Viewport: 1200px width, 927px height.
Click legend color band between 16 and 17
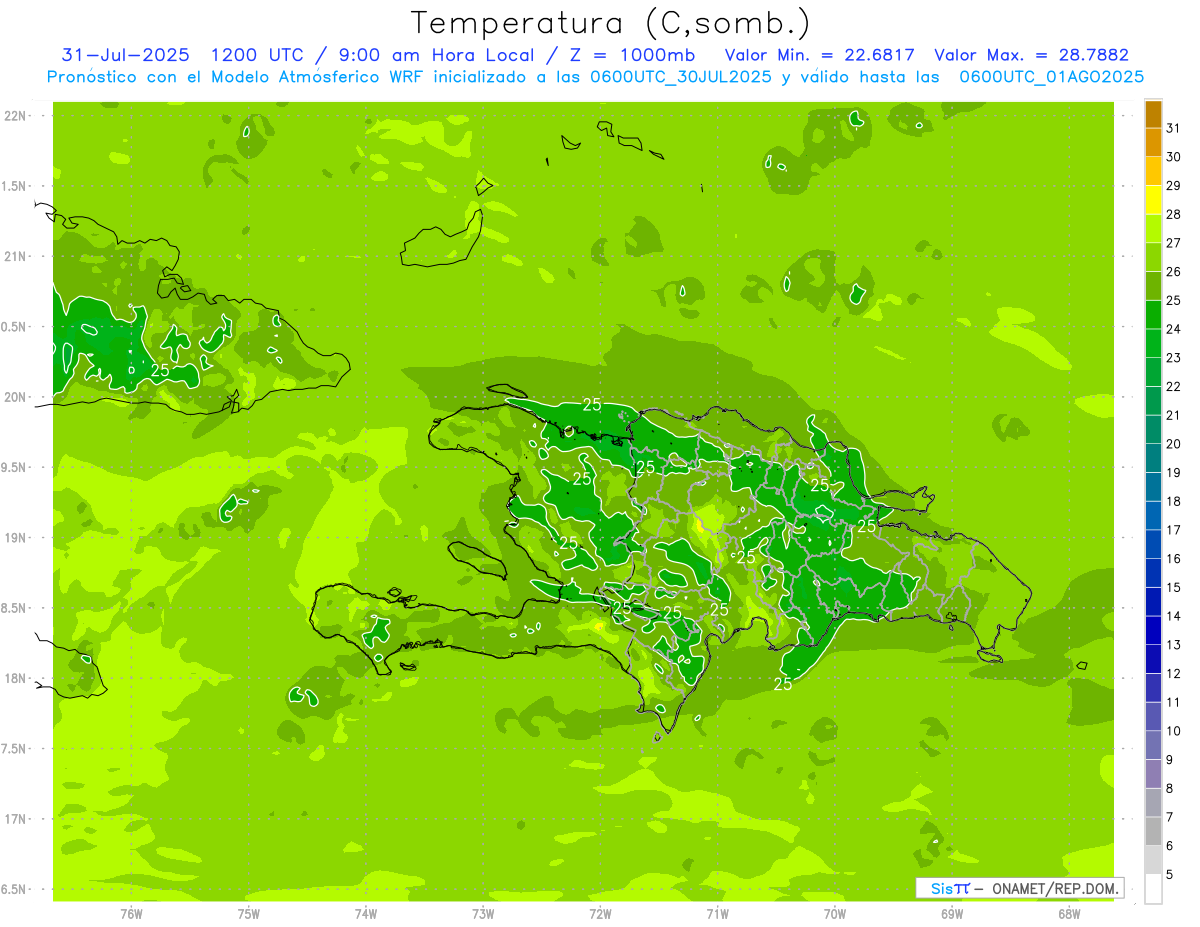[1153, 544]
